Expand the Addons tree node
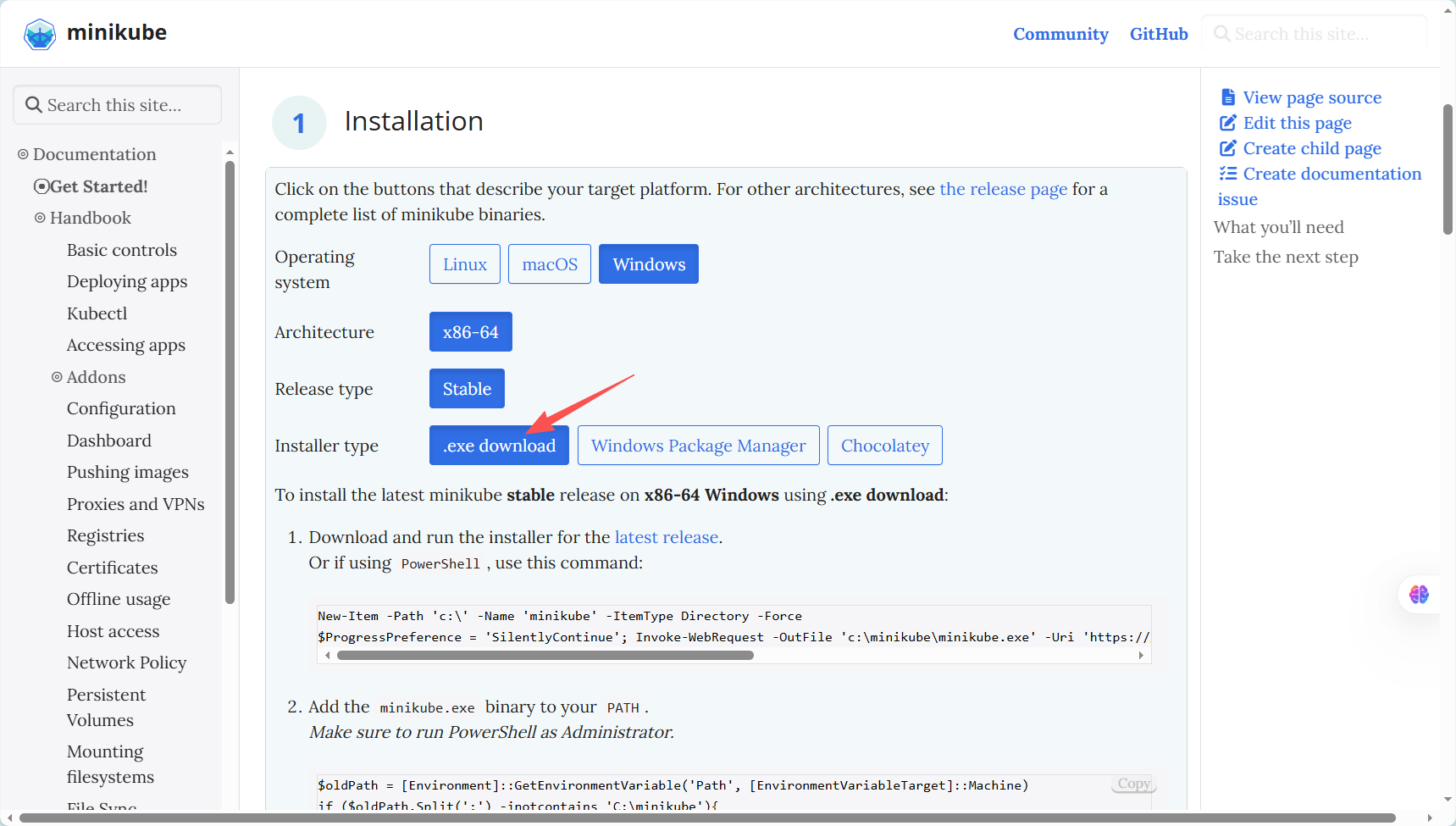1456x826 pixels. [57, 377]
